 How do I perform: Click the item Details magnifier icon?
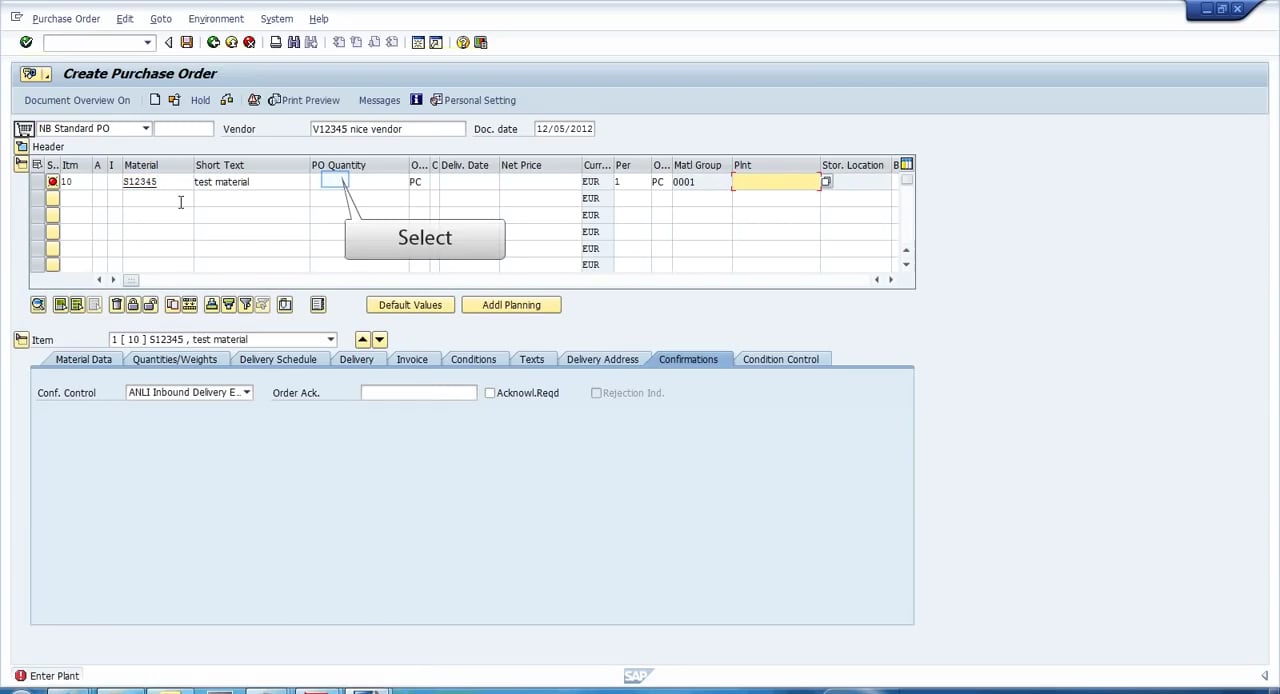[38, 305]
